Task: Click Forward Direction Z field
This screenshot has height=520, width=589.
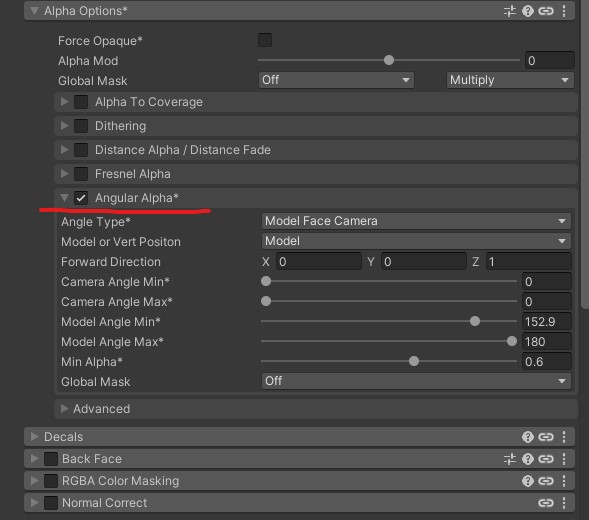Action: click(x=529, y=262)
